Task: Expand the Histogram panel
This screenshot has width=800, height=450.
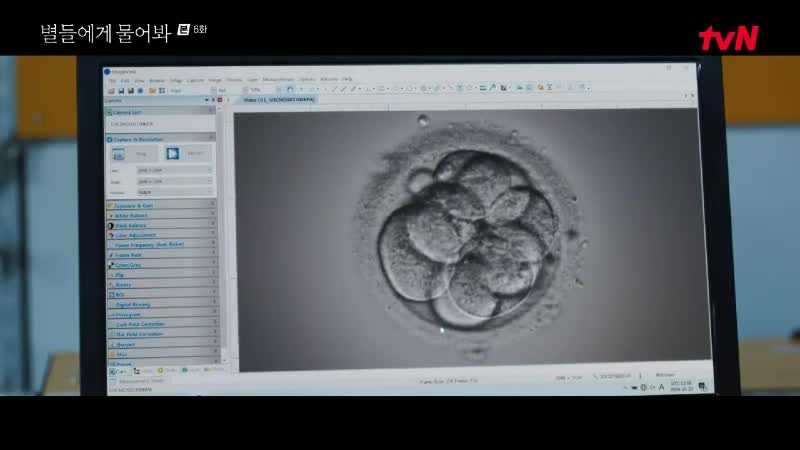Action: coord(162,314)
